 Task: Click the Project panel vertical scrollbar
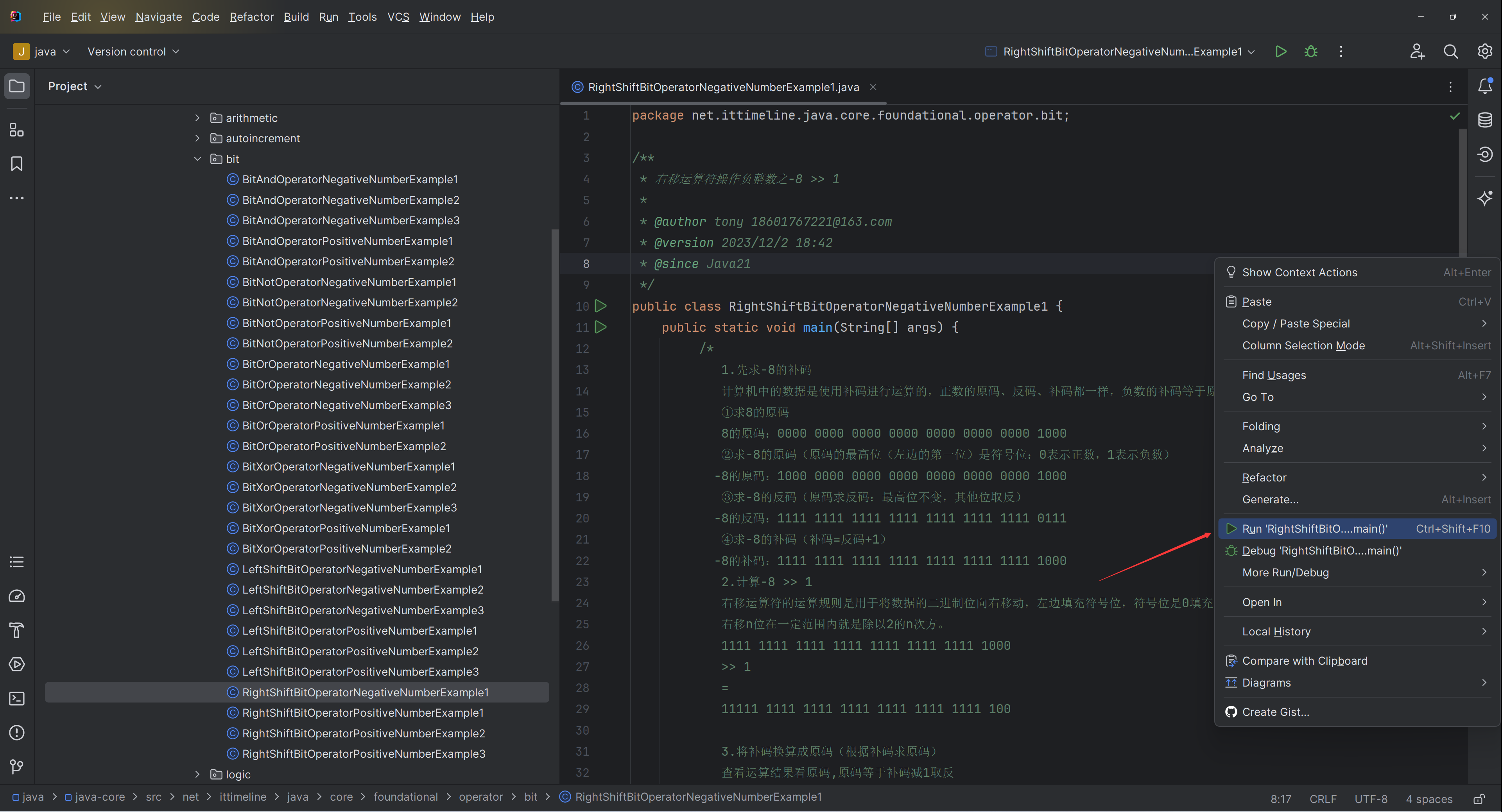554,415
